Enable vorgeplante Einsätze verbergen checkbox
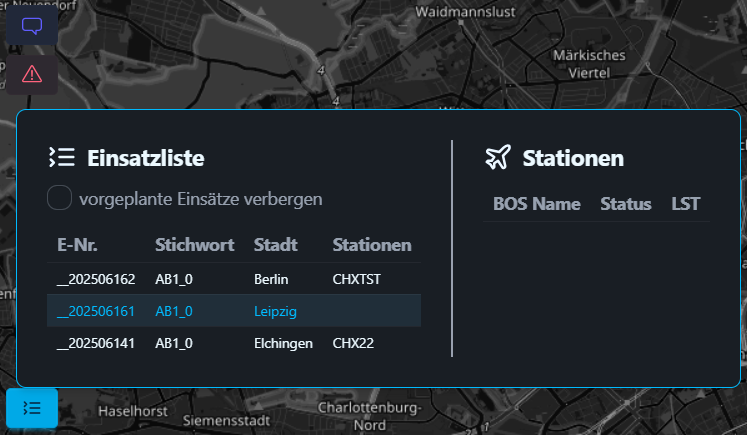 (x=60, y=198)
